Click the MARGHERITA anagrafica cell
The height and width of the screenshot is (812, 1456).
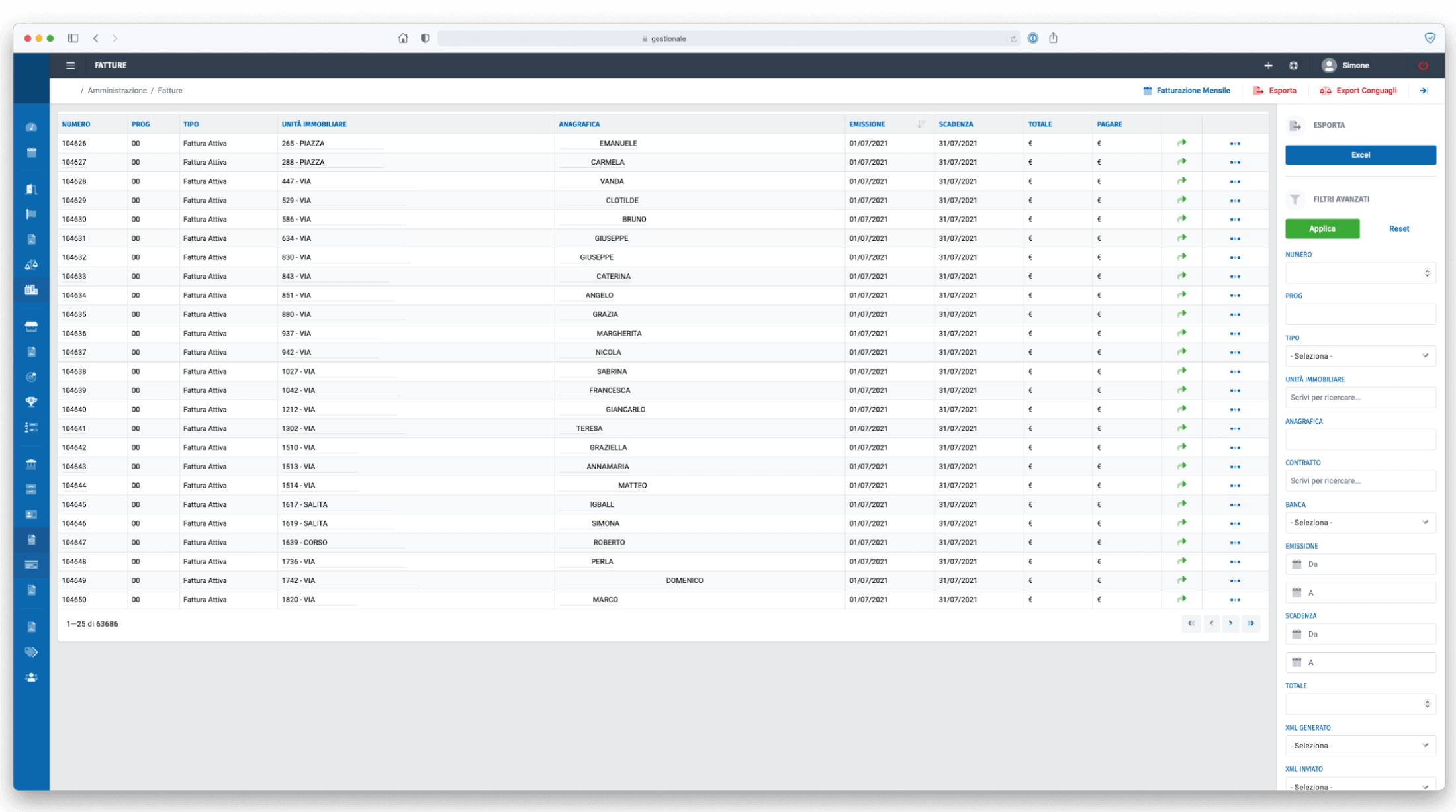tap(700, 334)
